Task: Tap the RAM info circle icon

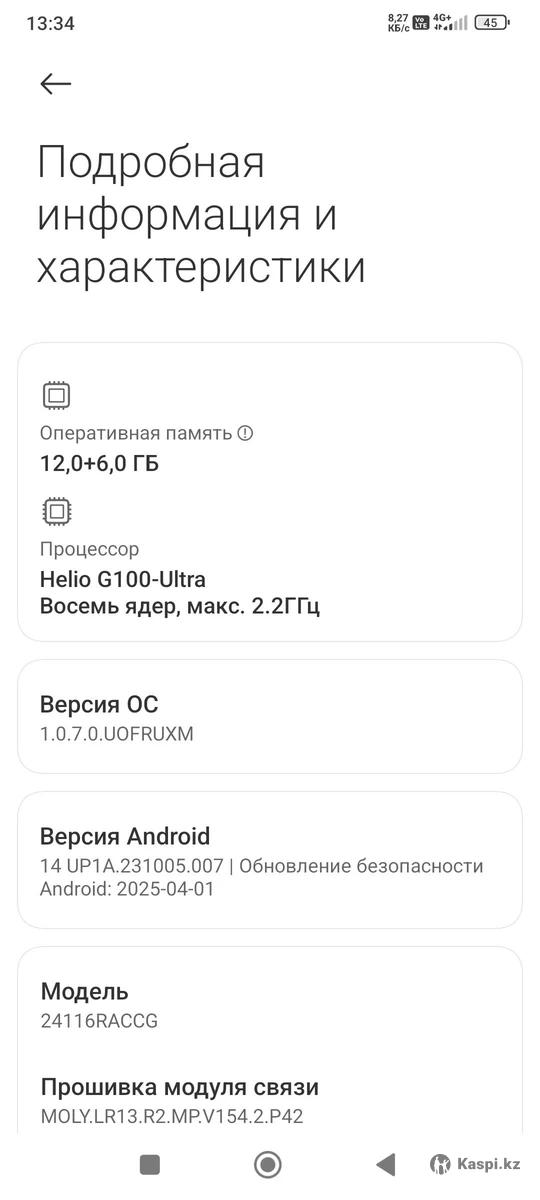Action: [245, 433]
